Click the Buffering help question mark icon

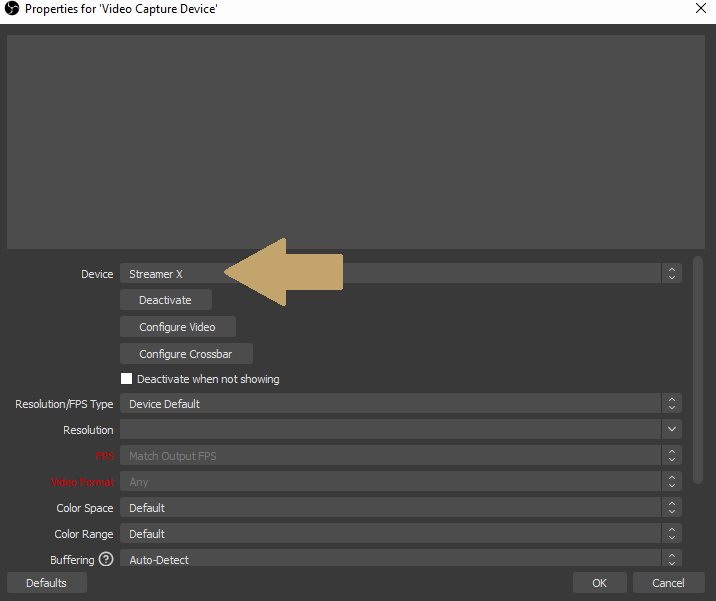point(106,560)
